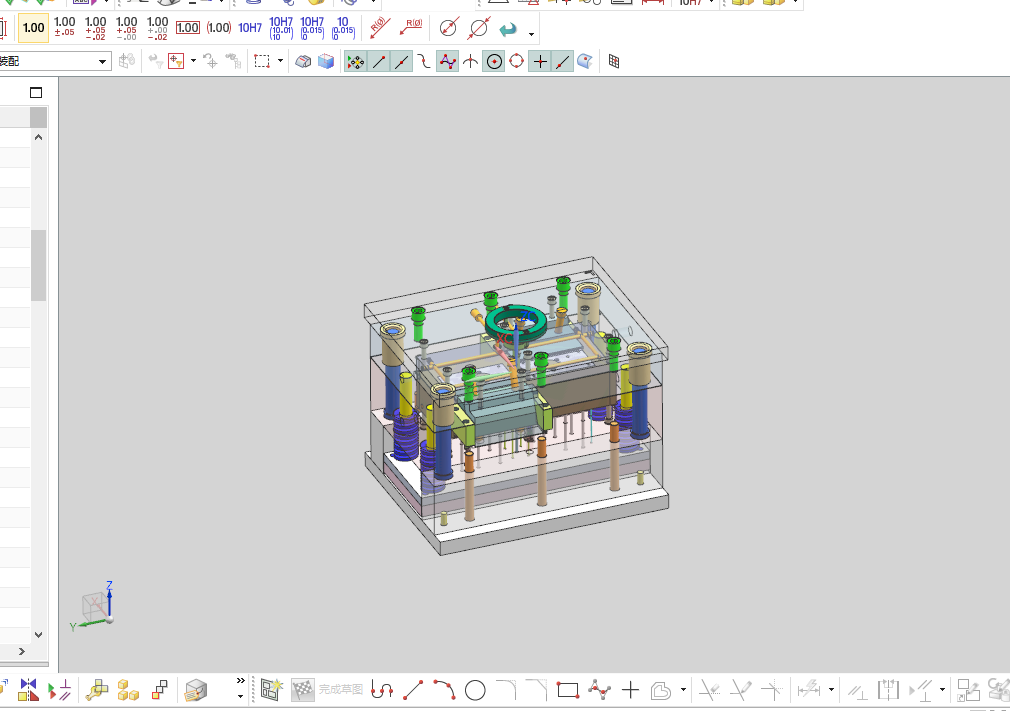Toggle the control point snap curve icon

(x=424, y=61)
